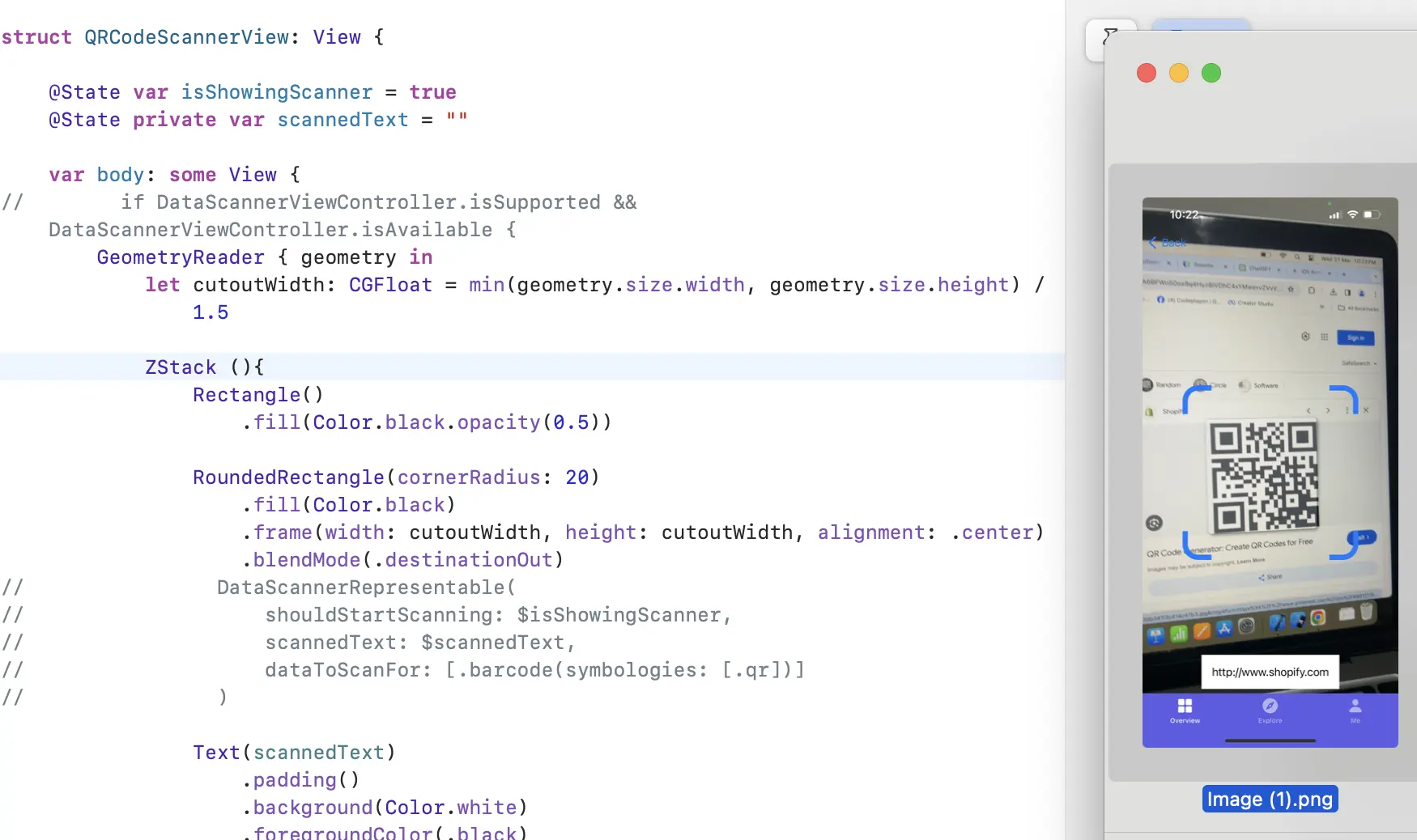The height and width of the screenshot is (840, 1417).
Task: Click the pin preview icon behind the image window
Action: point(1109,36)
